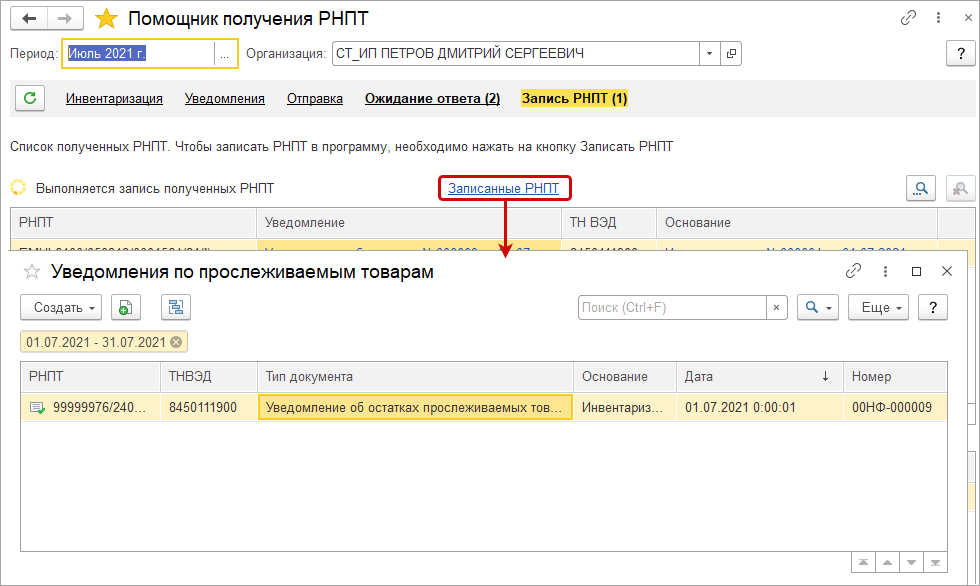Sort by Тип документа column header
Image resolution: width=980 pixels, height=586 pixels.
(416, 377)
